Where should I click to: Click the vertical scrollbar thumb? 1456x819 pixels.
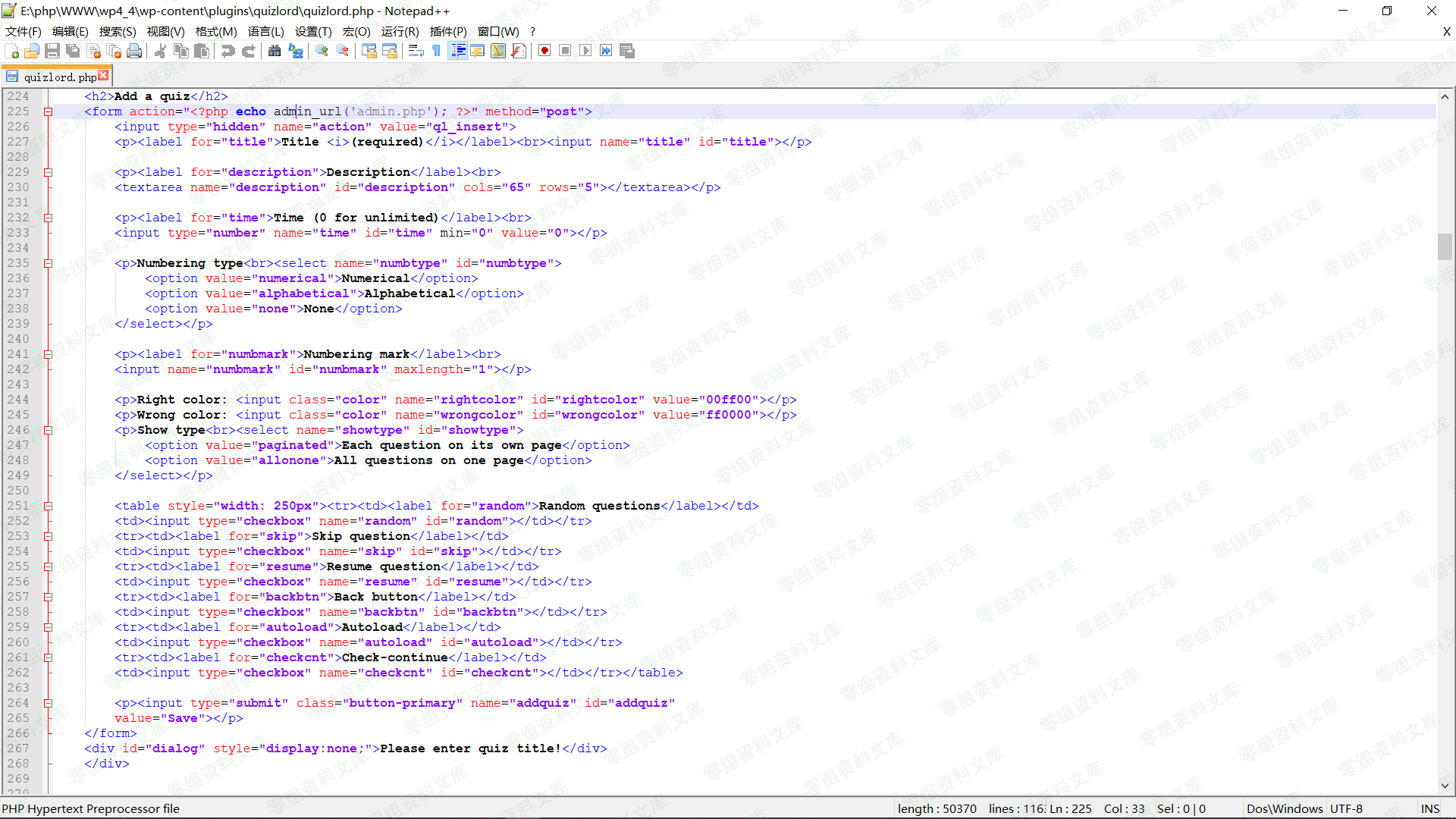coord(1445,246)
